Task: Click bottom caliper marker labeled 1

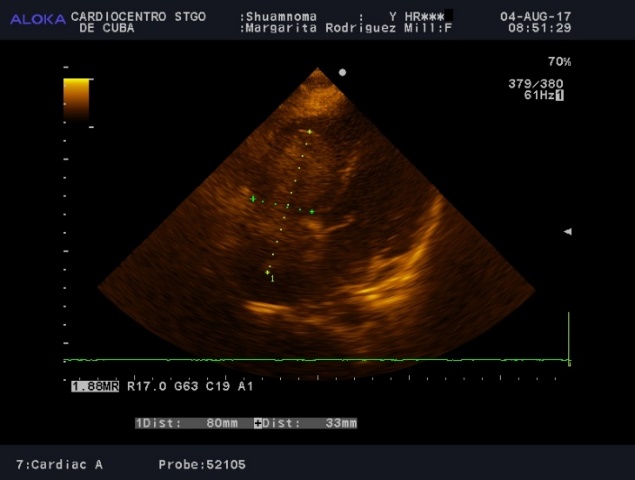Action: click(x=268, y=273)
